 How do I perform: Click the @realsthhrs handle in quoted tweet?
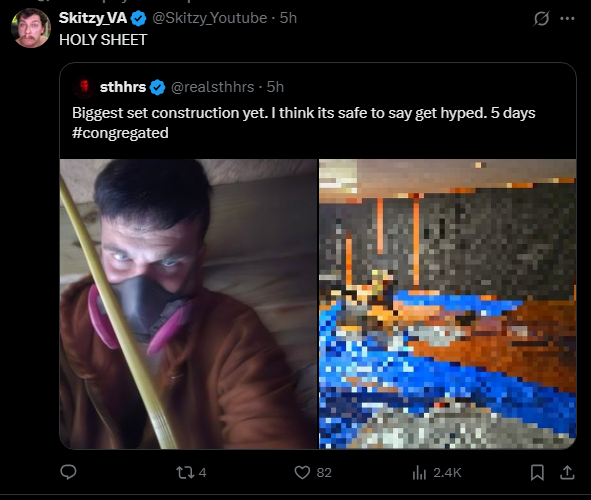click(x=213, y=87)
